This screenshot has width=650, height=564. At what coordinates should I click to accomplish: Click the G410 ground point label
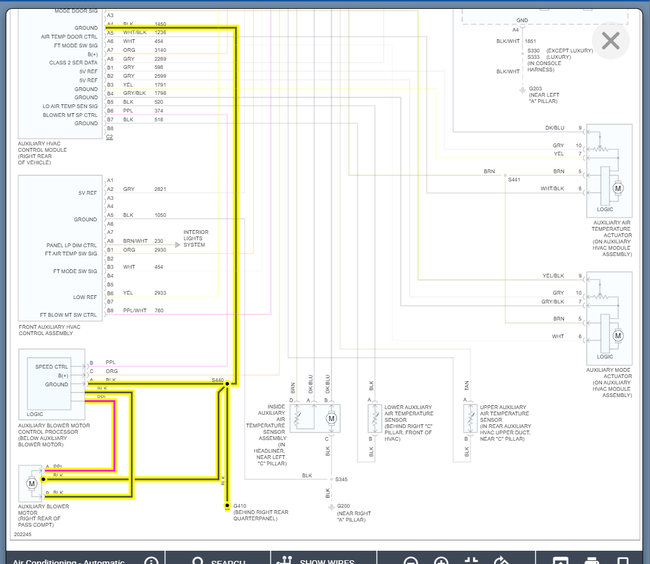240,506
